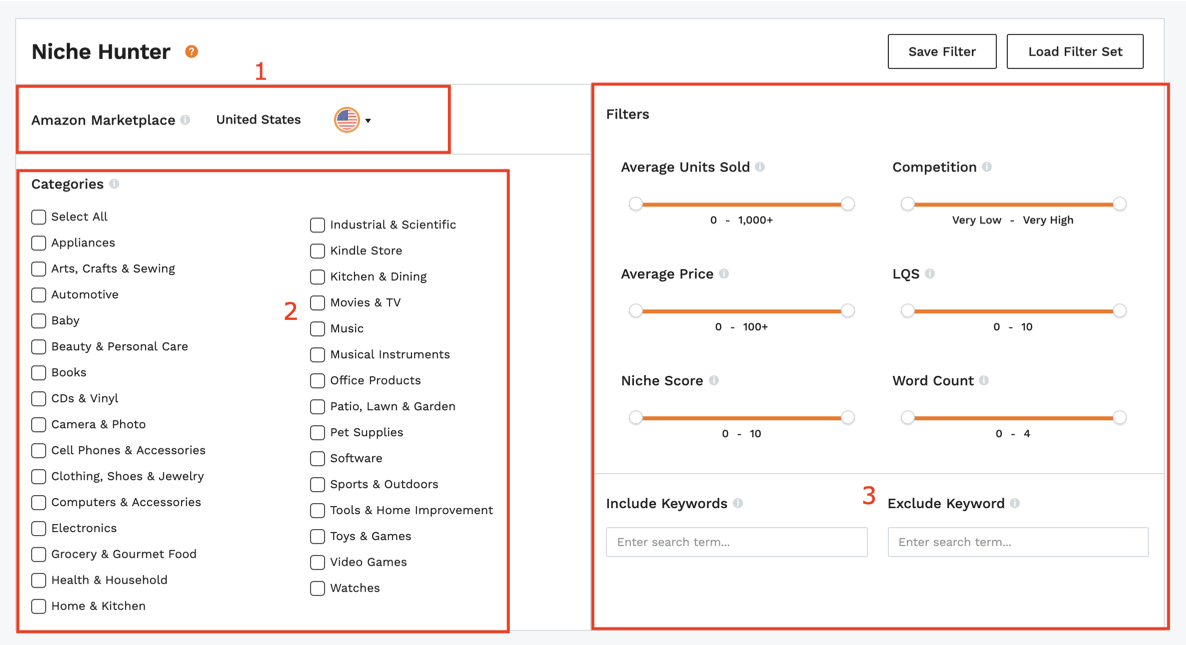
Task: Click info icon next to Word Count
Action: [x=984, y=380]
